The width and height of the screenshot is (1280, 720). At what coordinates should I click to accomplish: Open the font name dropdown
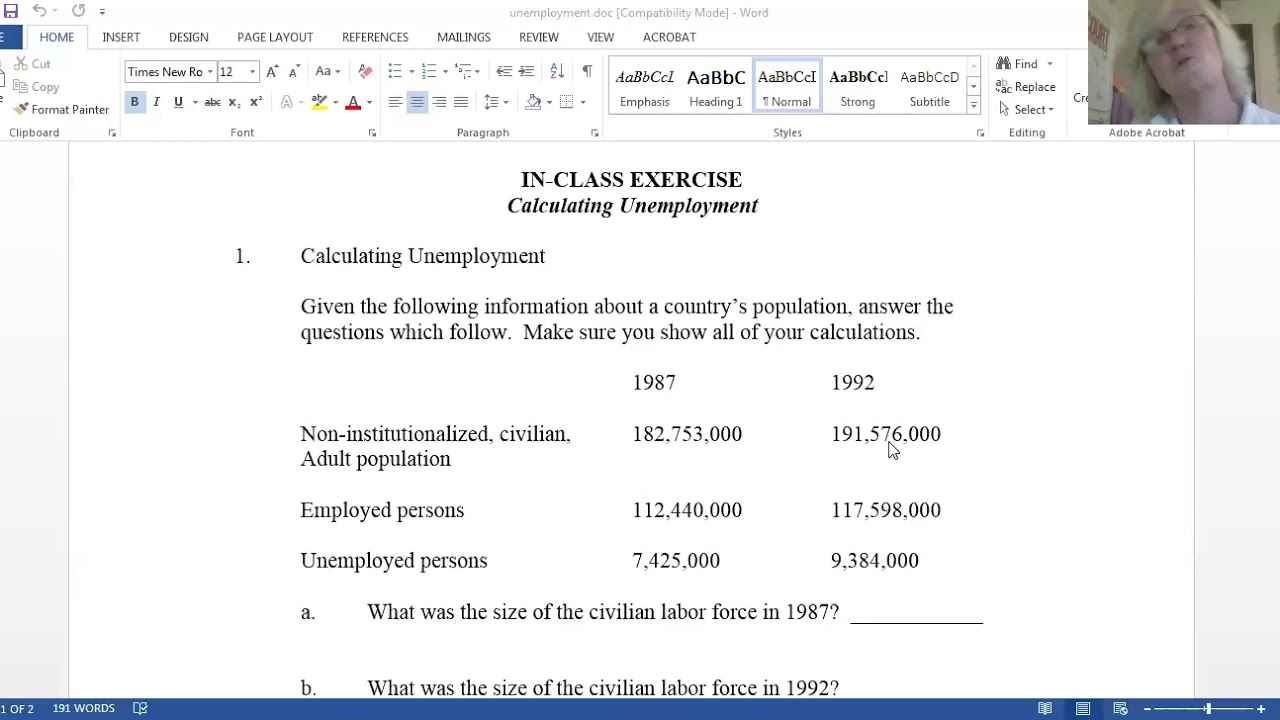coord(210,72)
